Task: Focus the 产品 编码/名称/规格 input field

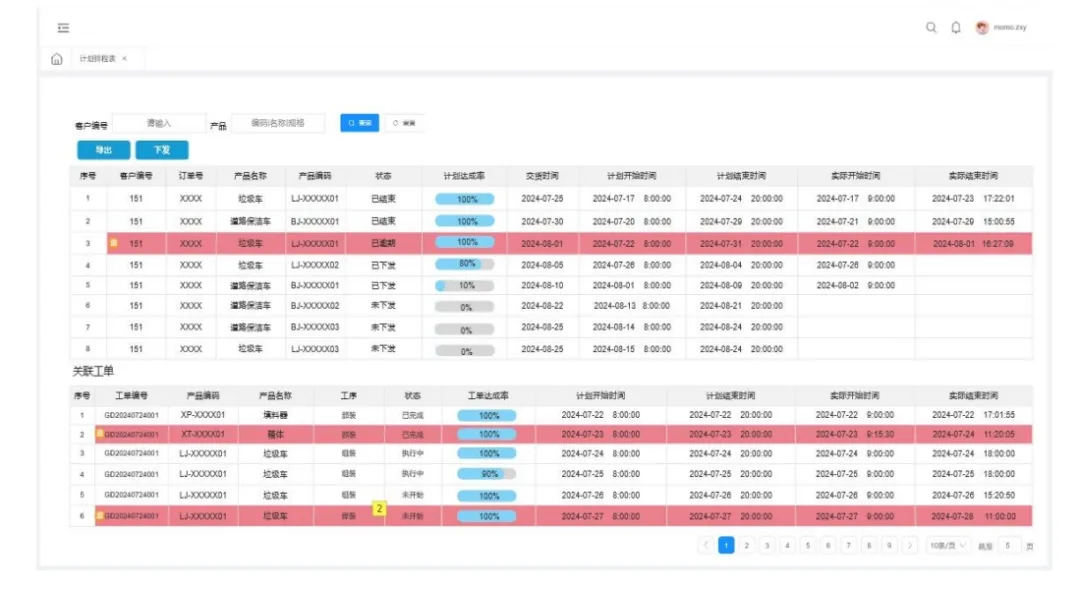Action: [278, 123]
